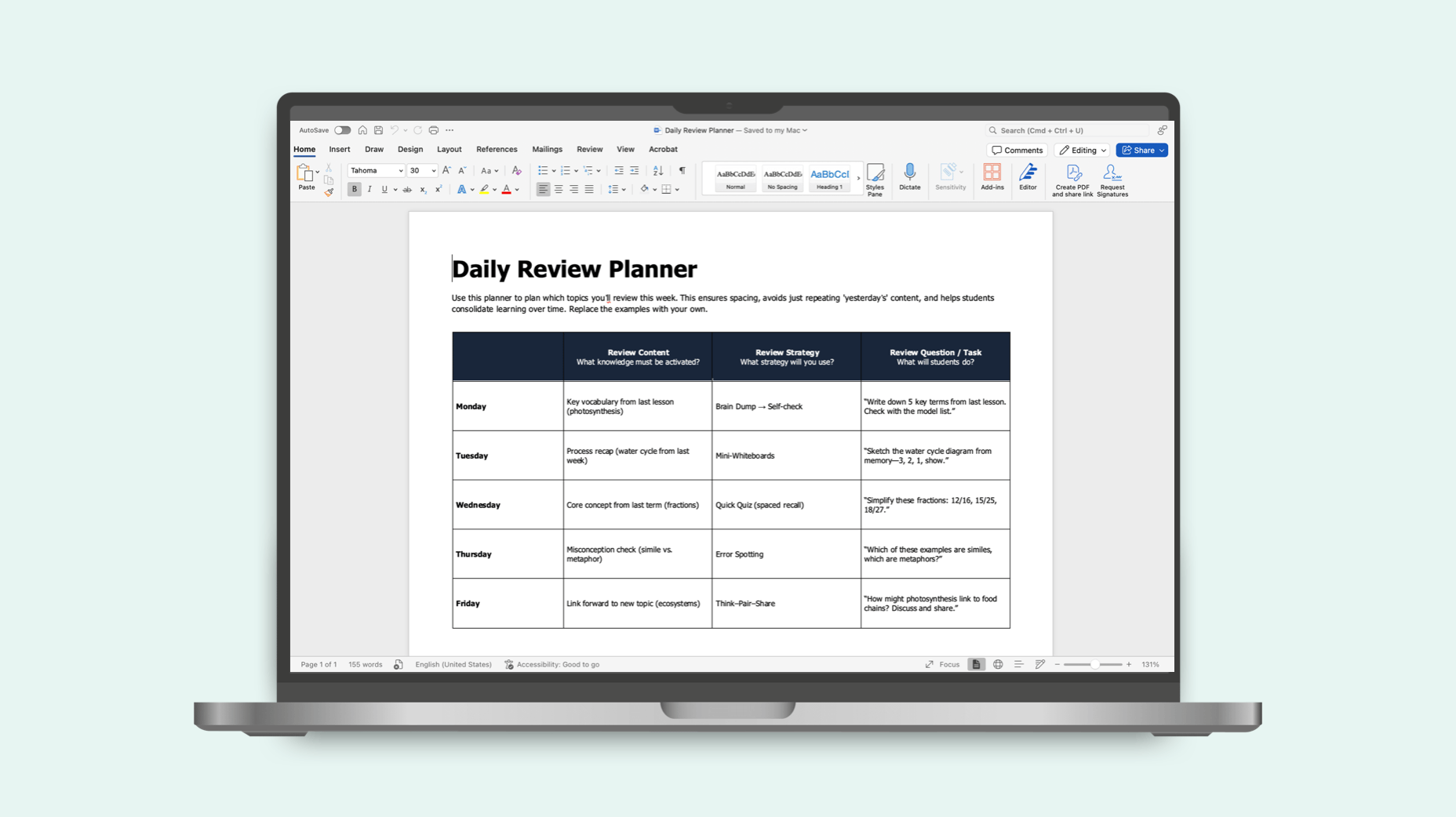Open the Add-ins gallery
The height and width of the screenshot is (817, 1456).
pos(992,177)
